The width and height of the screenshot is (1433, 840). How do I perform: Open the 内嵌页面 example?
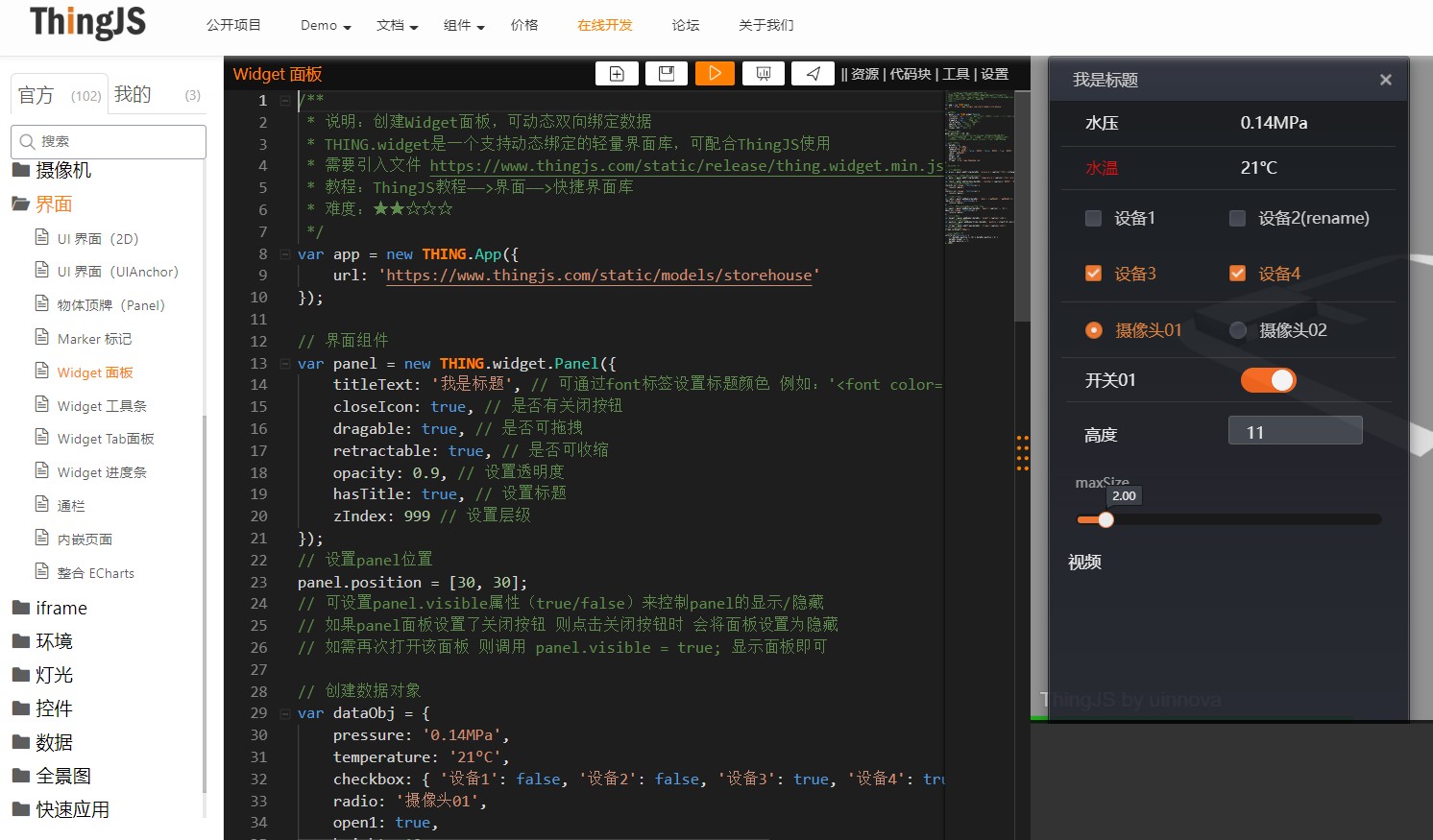(x=85, y=540)
